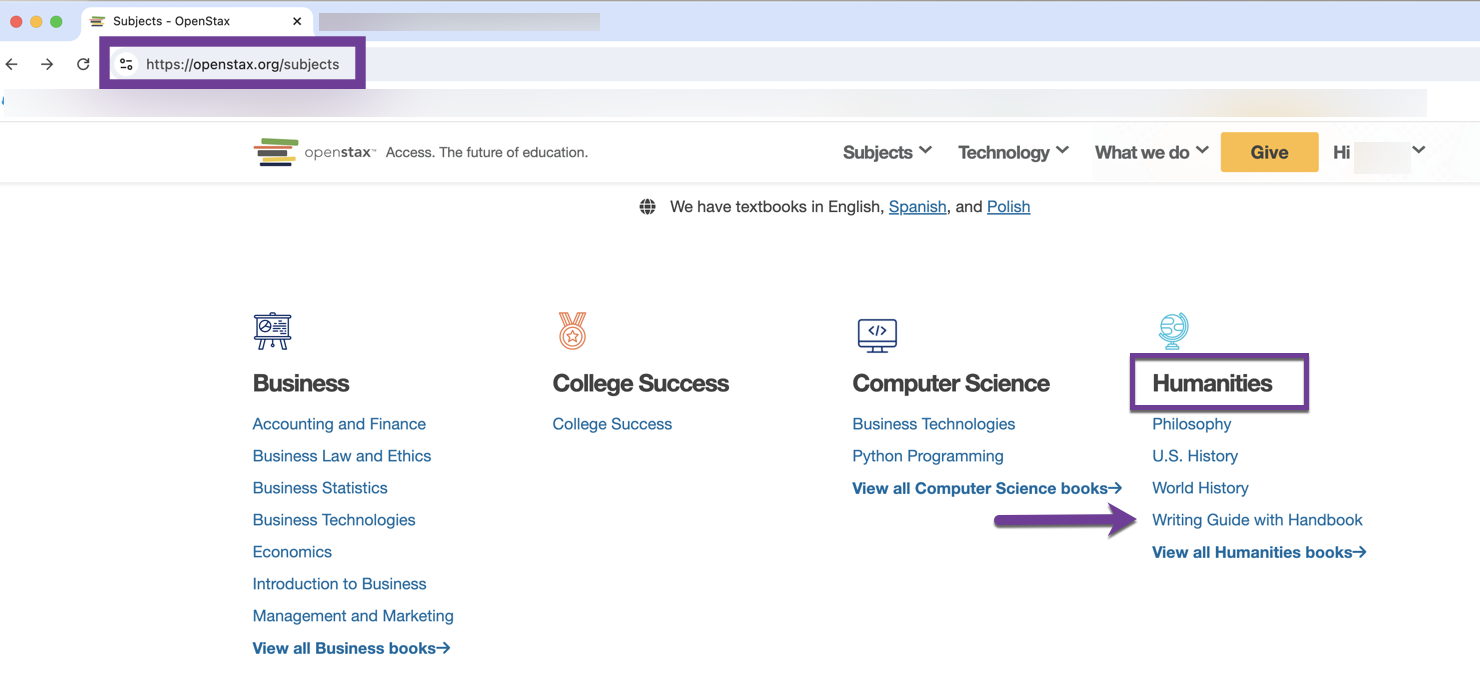Click the "Access. The future of education." tagline
This screenshot has width=1480, height=692.
click(x=487, y=152)
